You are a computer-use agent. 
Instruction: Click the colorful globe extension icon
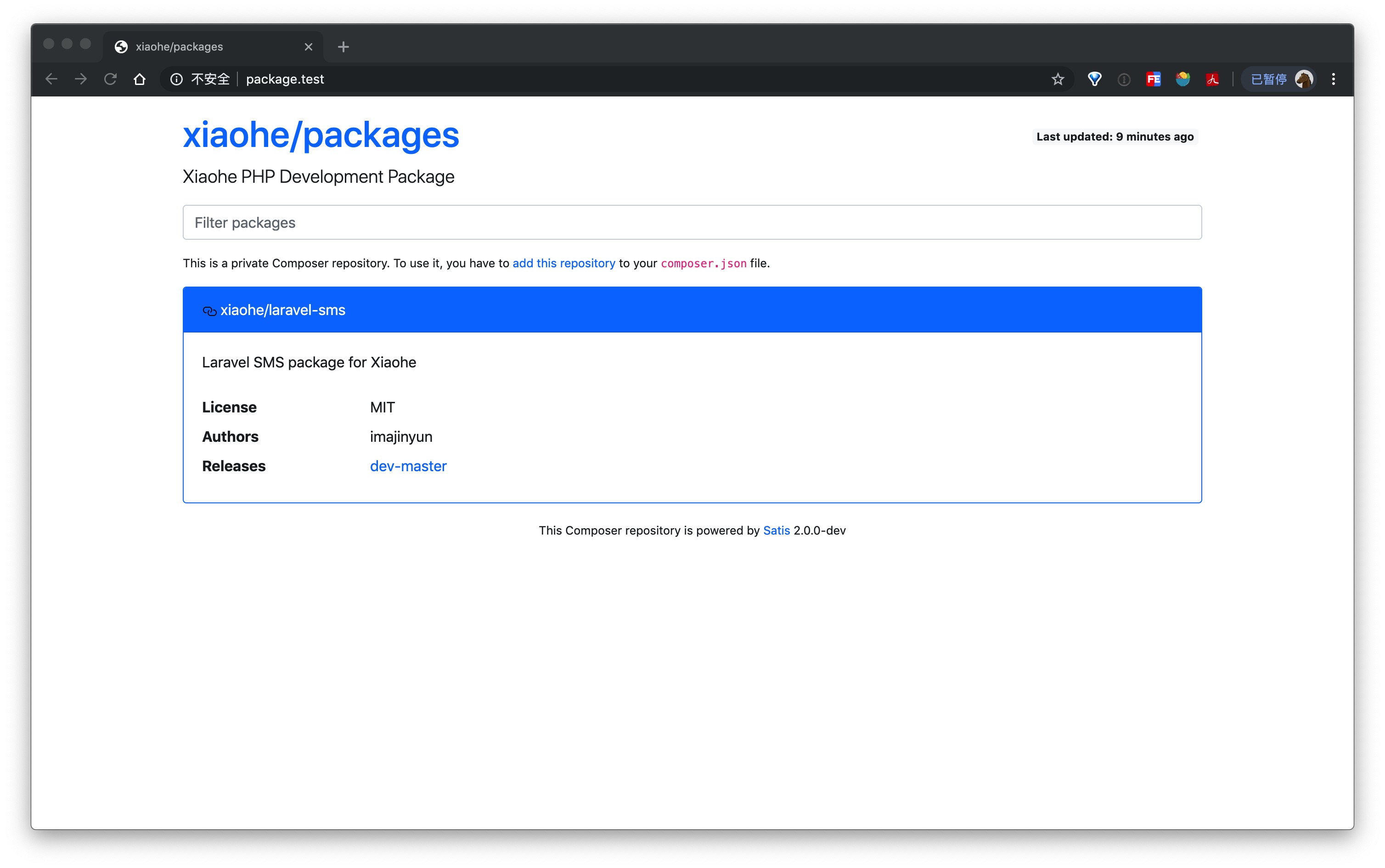pos(1183,79)
